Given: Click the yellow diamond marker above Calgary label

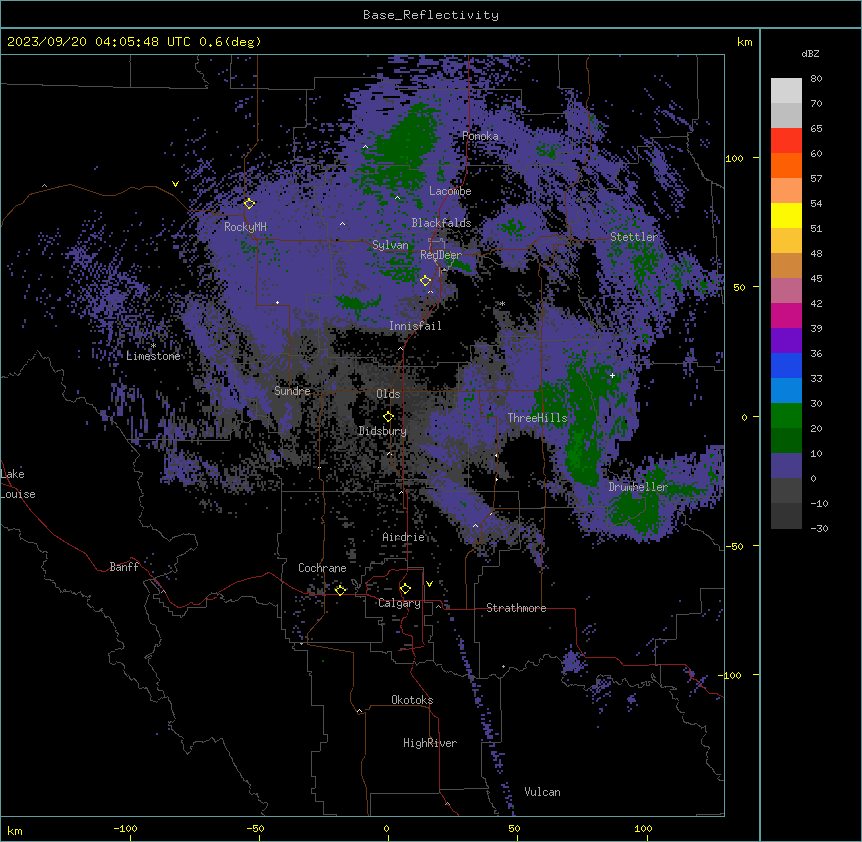Looking at the screenshot, I should 405,589.
